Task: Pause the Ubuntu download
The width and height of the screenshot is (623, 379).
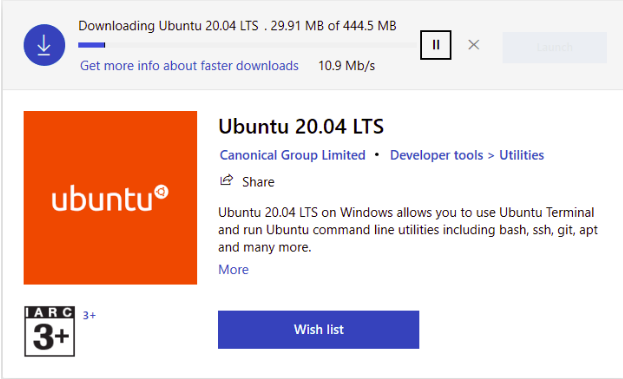Action: (x=435, y=45)
